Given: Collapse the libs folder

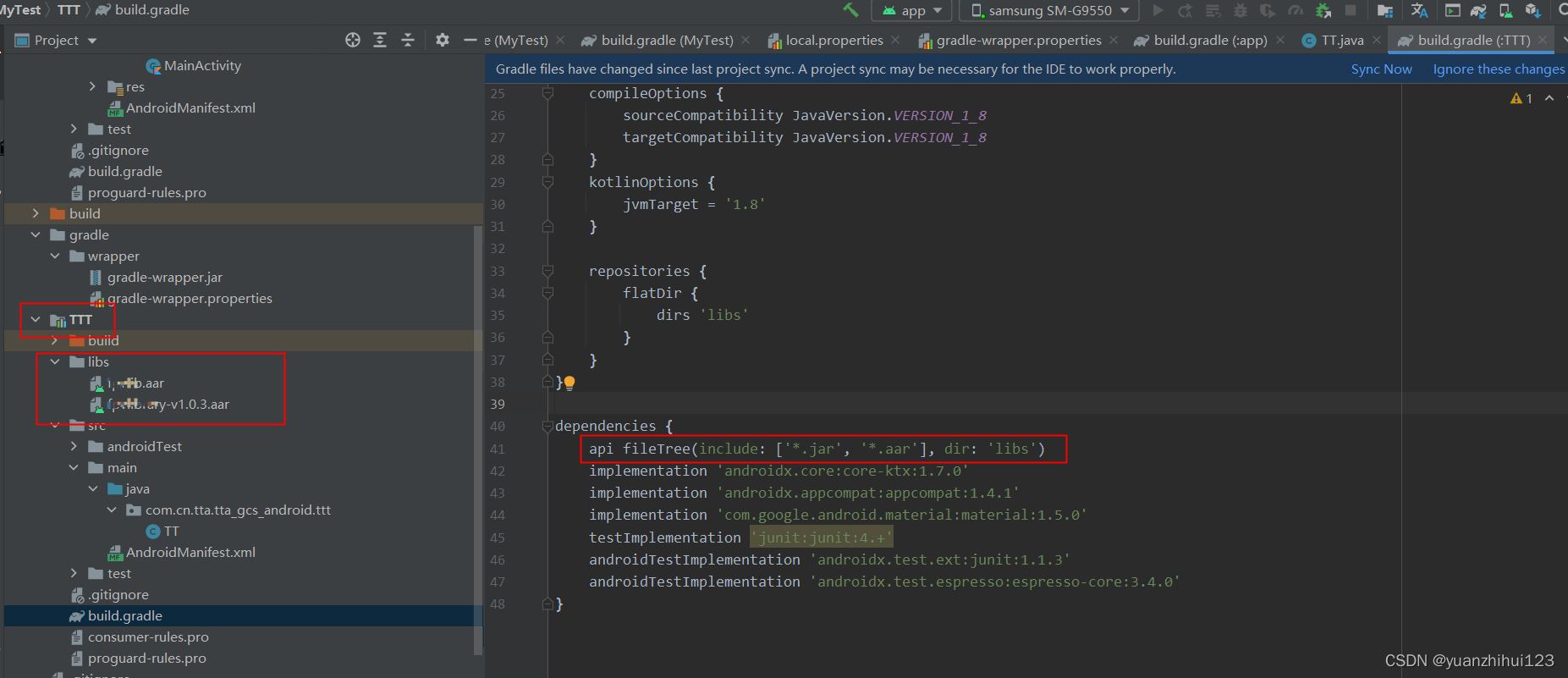Looking at the screenshot, I should (x=55, y=361).
